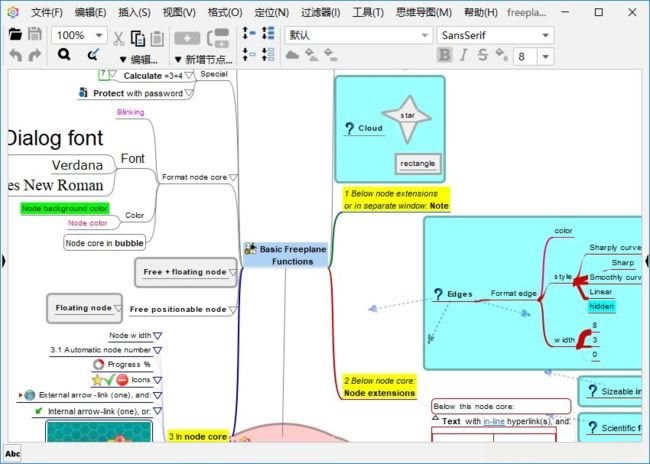Unfold the Format node core node triangle
650x464 pixels.
pos(233,177)
